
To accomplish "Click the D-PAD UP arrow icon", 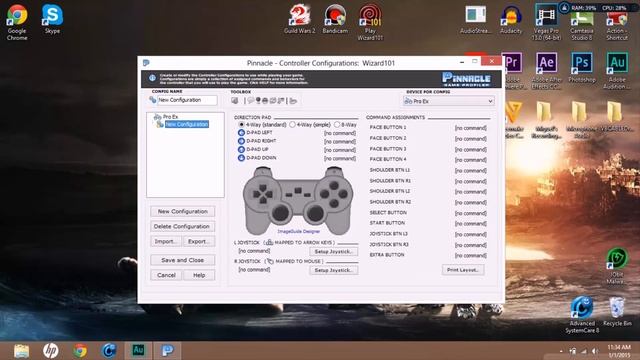I will pos(241,149).
